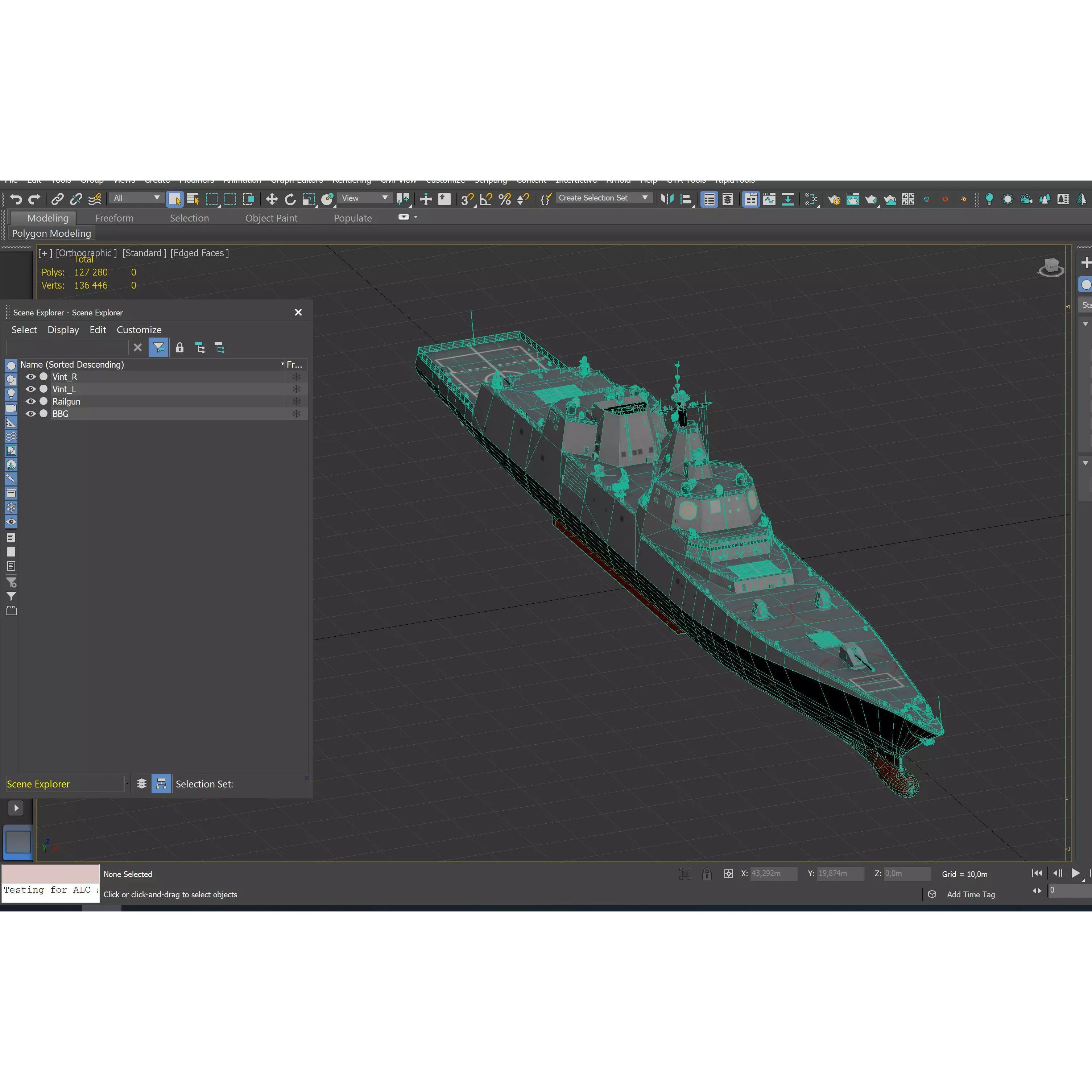This screenshot has width=1092, height=1092.
Task: Toggle visibility of the Railgun object
Action: coord(31,401)
